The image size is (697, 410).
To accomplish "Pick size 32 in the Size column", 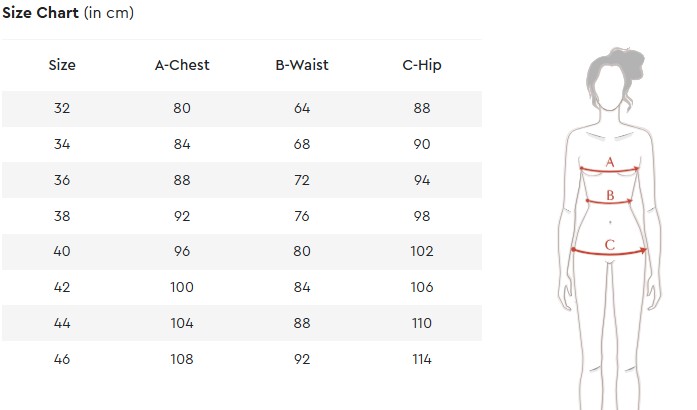I will (62, 108).
